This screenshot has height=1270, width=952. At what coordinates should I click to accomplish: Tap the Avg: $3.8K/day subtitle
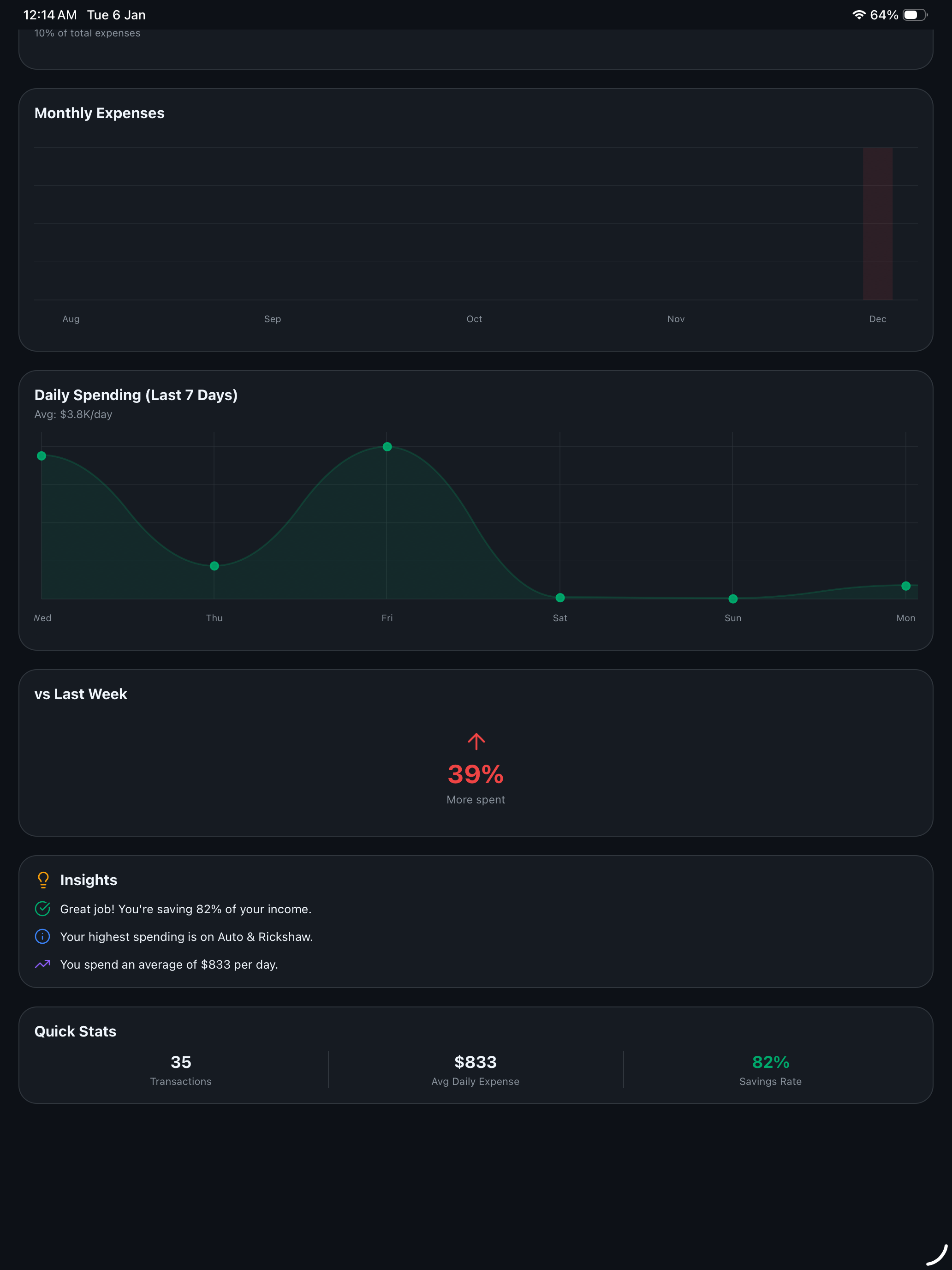coord(73,414)
